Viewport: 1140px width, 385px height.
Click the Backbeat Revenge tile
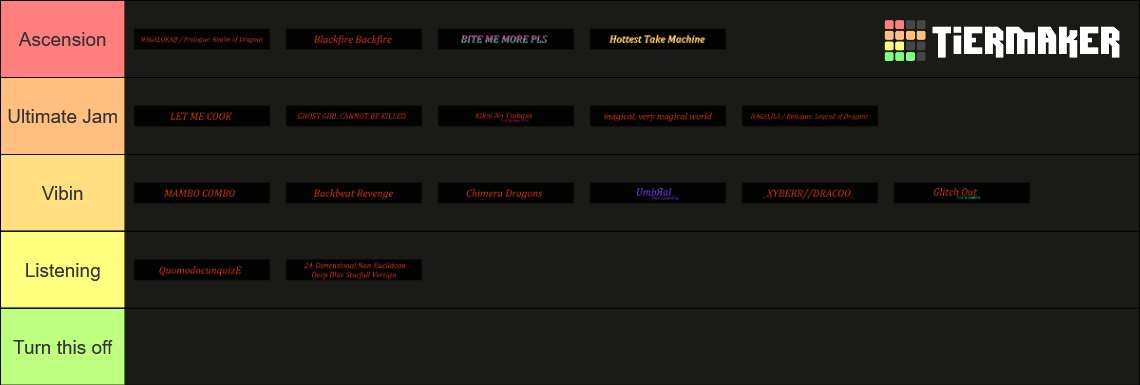click(353, 193)
